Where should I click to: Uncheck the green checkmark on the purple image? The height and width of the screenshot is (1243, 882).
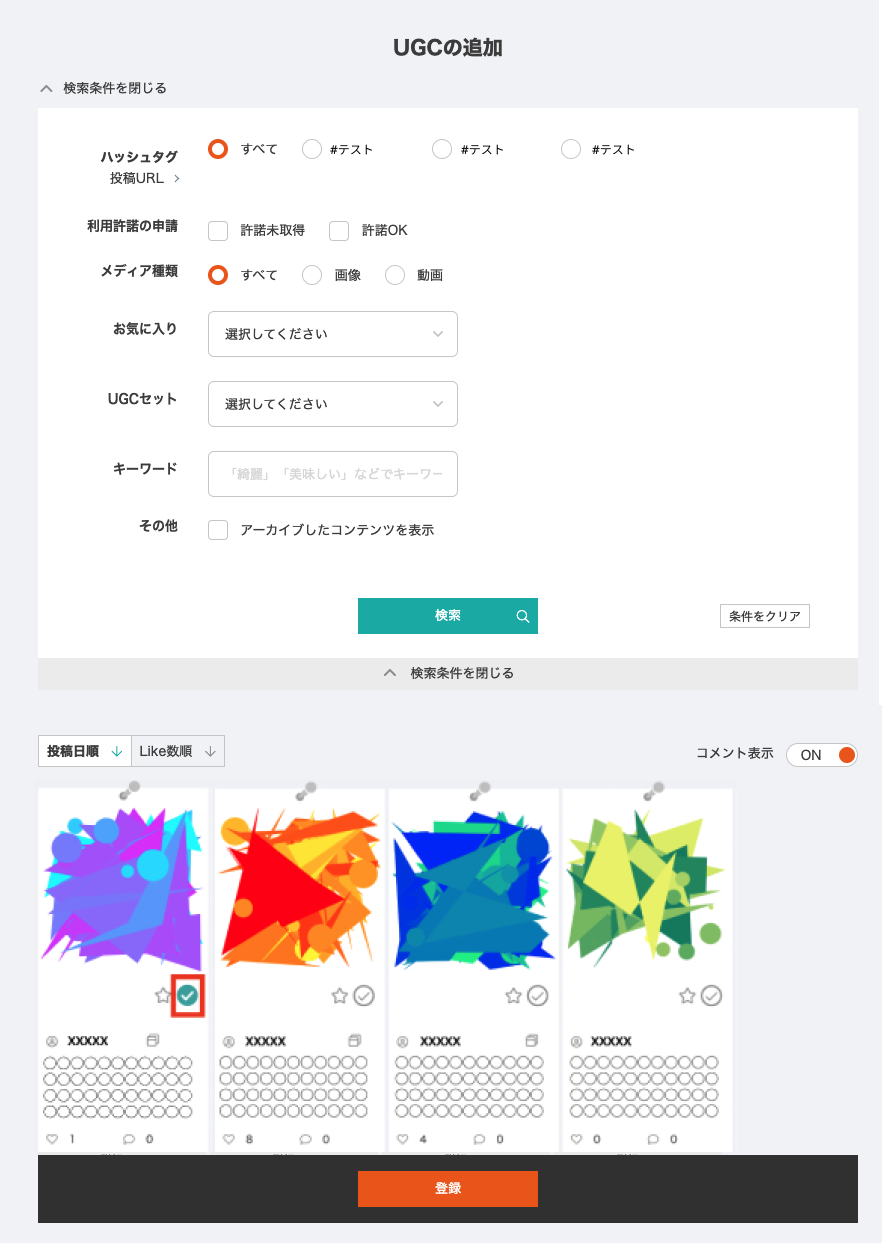(x=188, y=995)
